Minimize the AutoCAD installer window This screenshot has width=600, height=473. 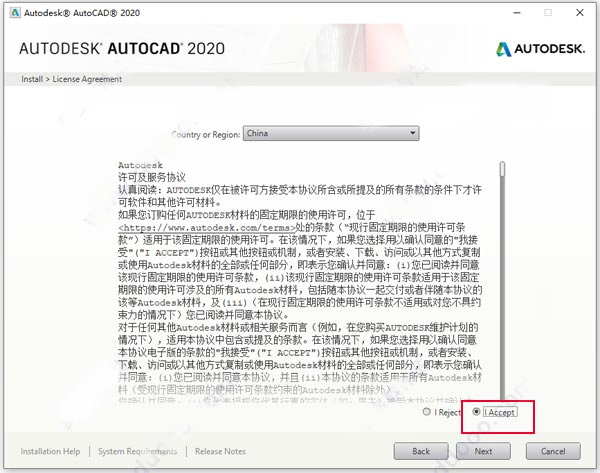(517, 13)
